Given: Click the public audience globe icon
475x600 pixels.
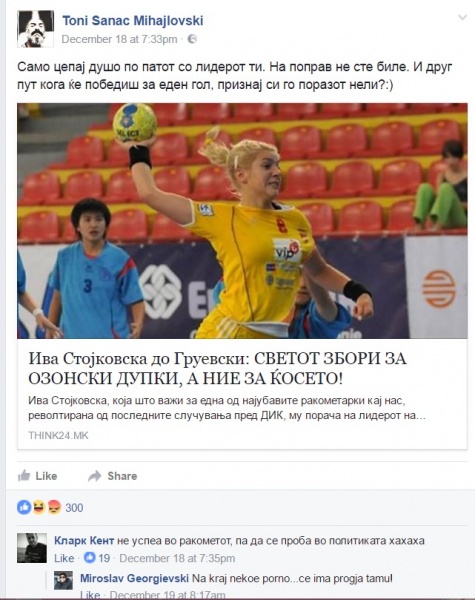Looking at the screenshot, I should (x=192, y=39).
